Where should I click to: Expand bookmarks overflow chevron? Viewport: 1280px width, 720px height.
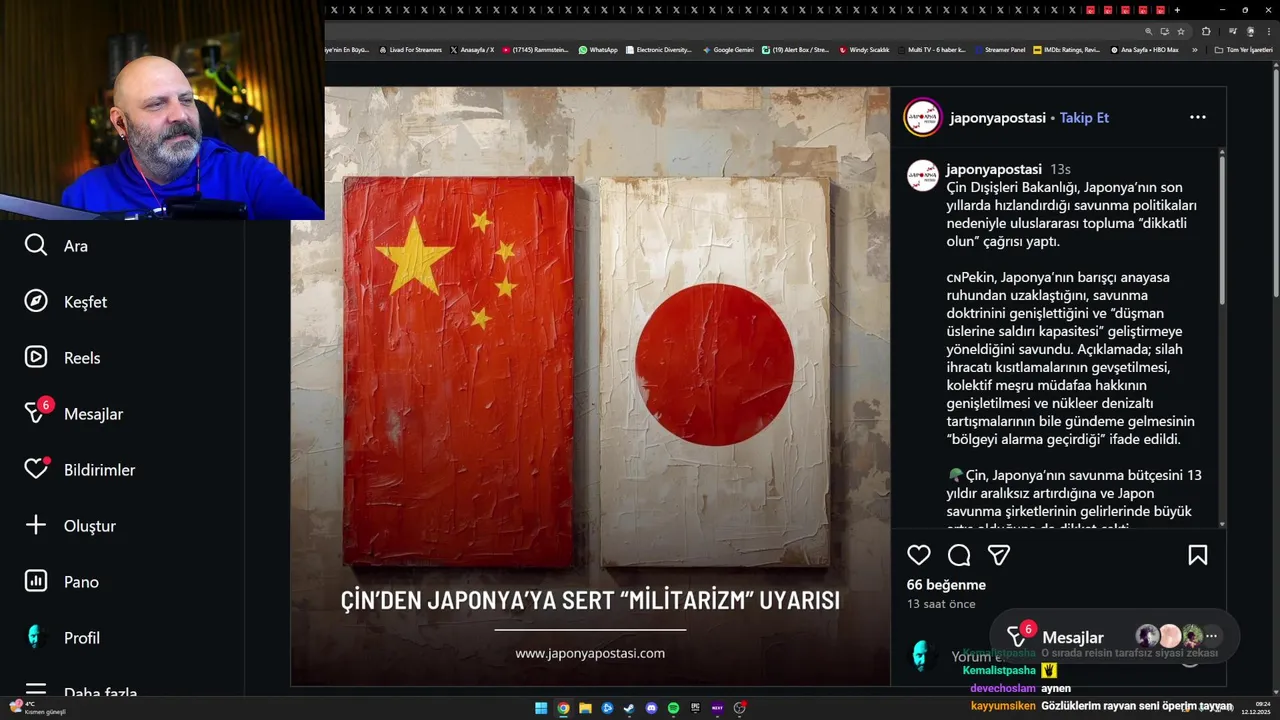[1195, 49]
